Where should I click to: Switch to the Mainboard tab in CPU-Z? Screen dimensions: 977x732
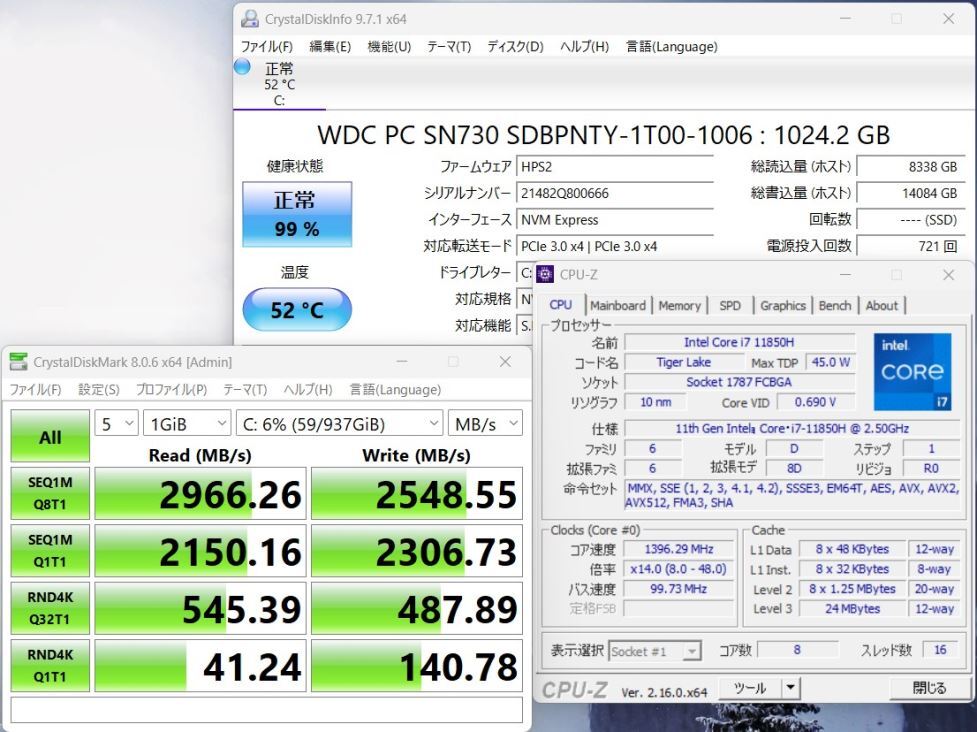pos(617,306)
